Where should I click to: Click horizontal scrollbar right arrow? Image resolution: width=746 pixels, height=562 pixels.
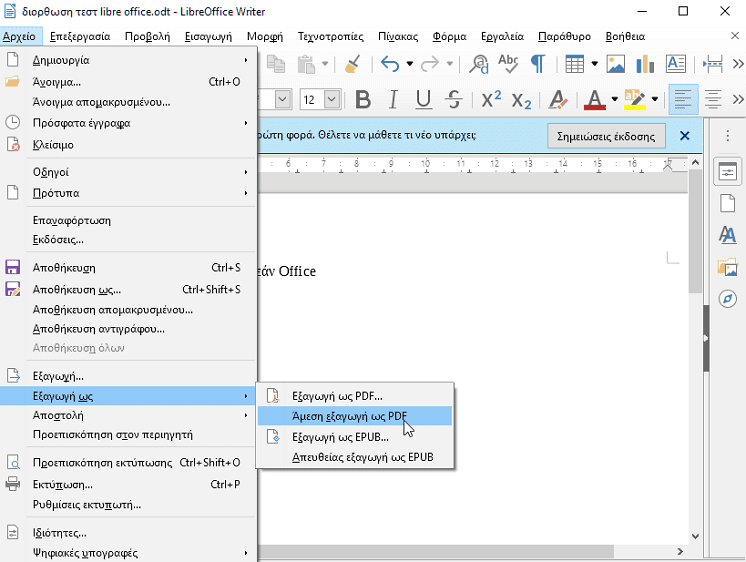click(x=680, y=551)
